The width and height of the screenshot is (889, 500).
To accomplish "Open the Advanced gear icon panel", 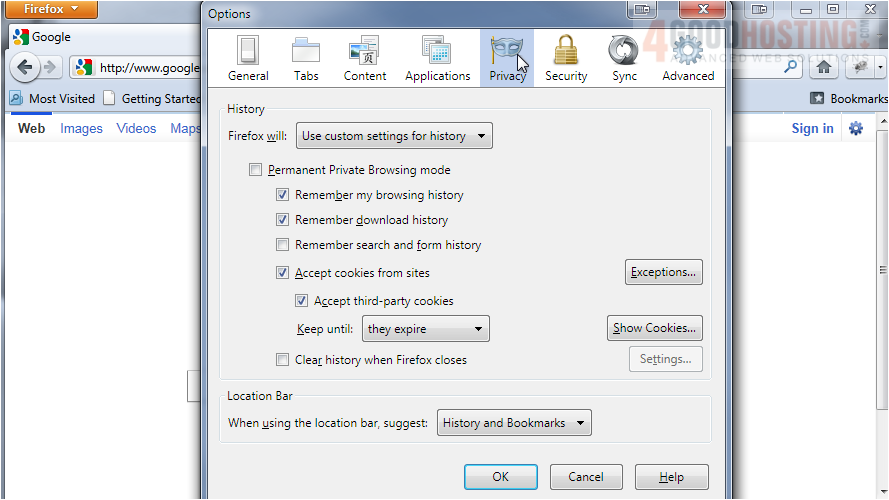I will (688, 58).
